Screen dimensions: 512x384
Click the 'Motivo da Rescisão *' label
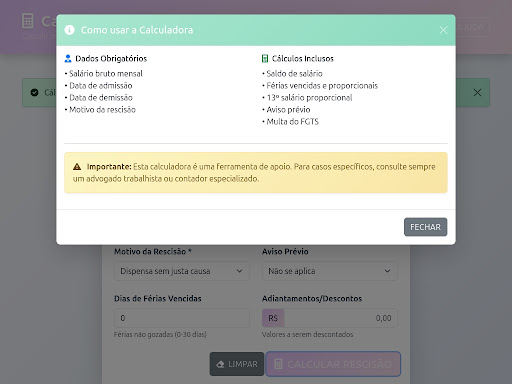tap(153, 251)
